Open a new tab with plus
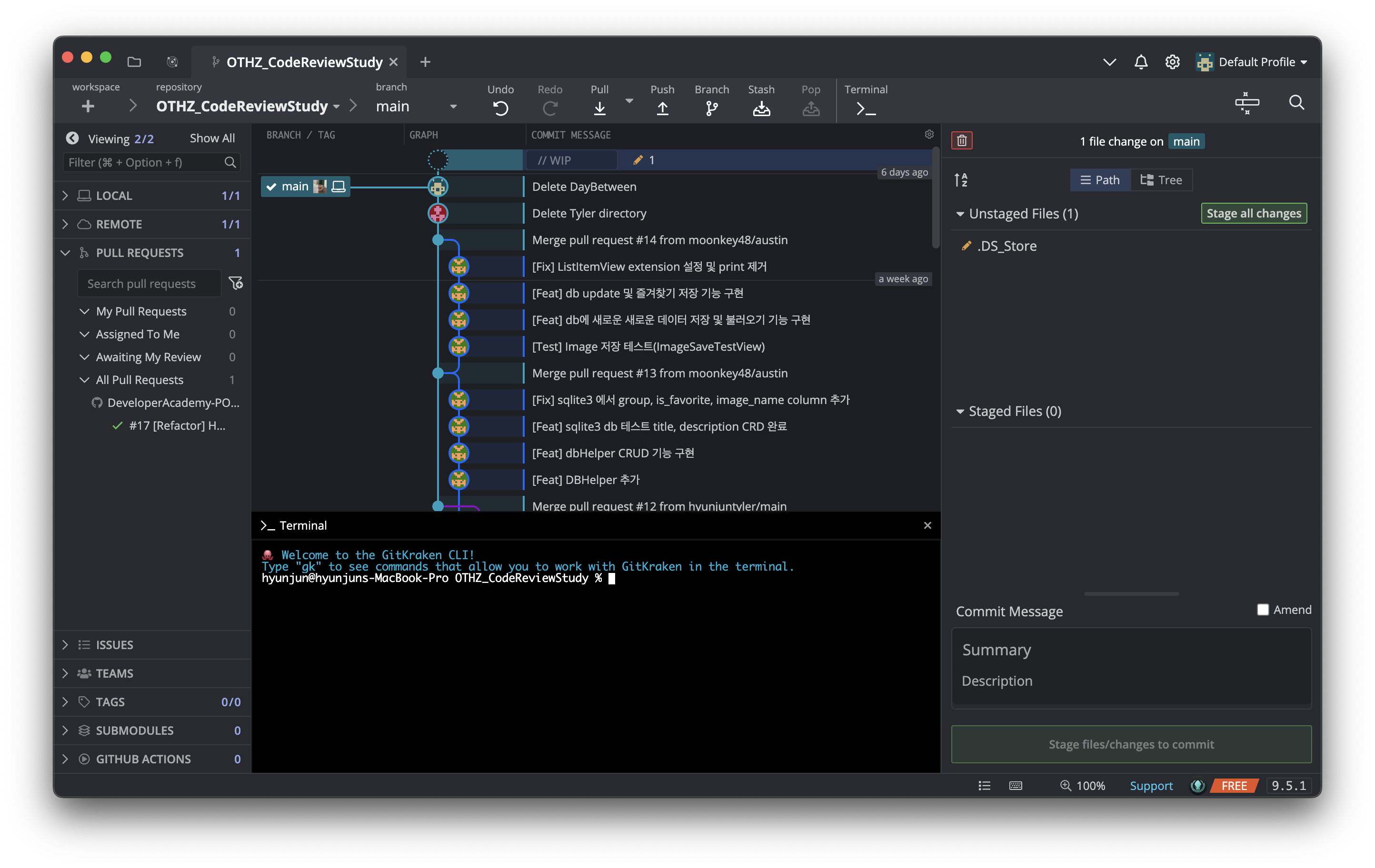 coord(425,62)
